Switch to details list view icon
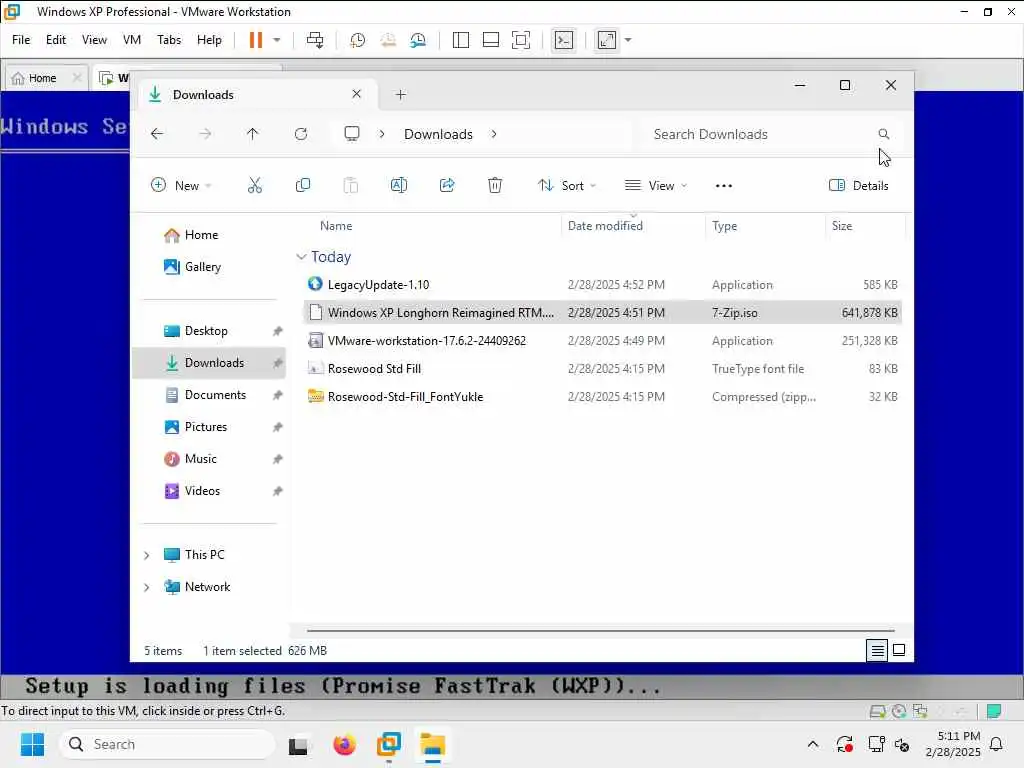Viewport: 1024px width, 768px height. (877, 650)
